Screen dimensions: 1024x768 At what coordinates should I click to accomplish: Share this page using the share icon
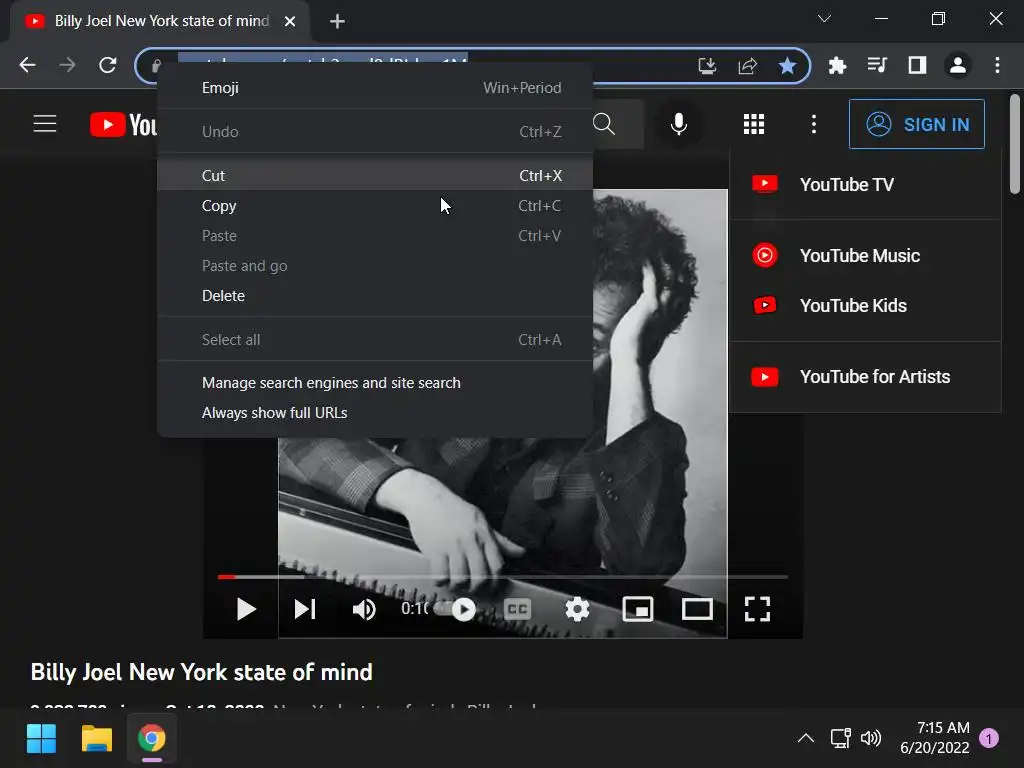748,65
